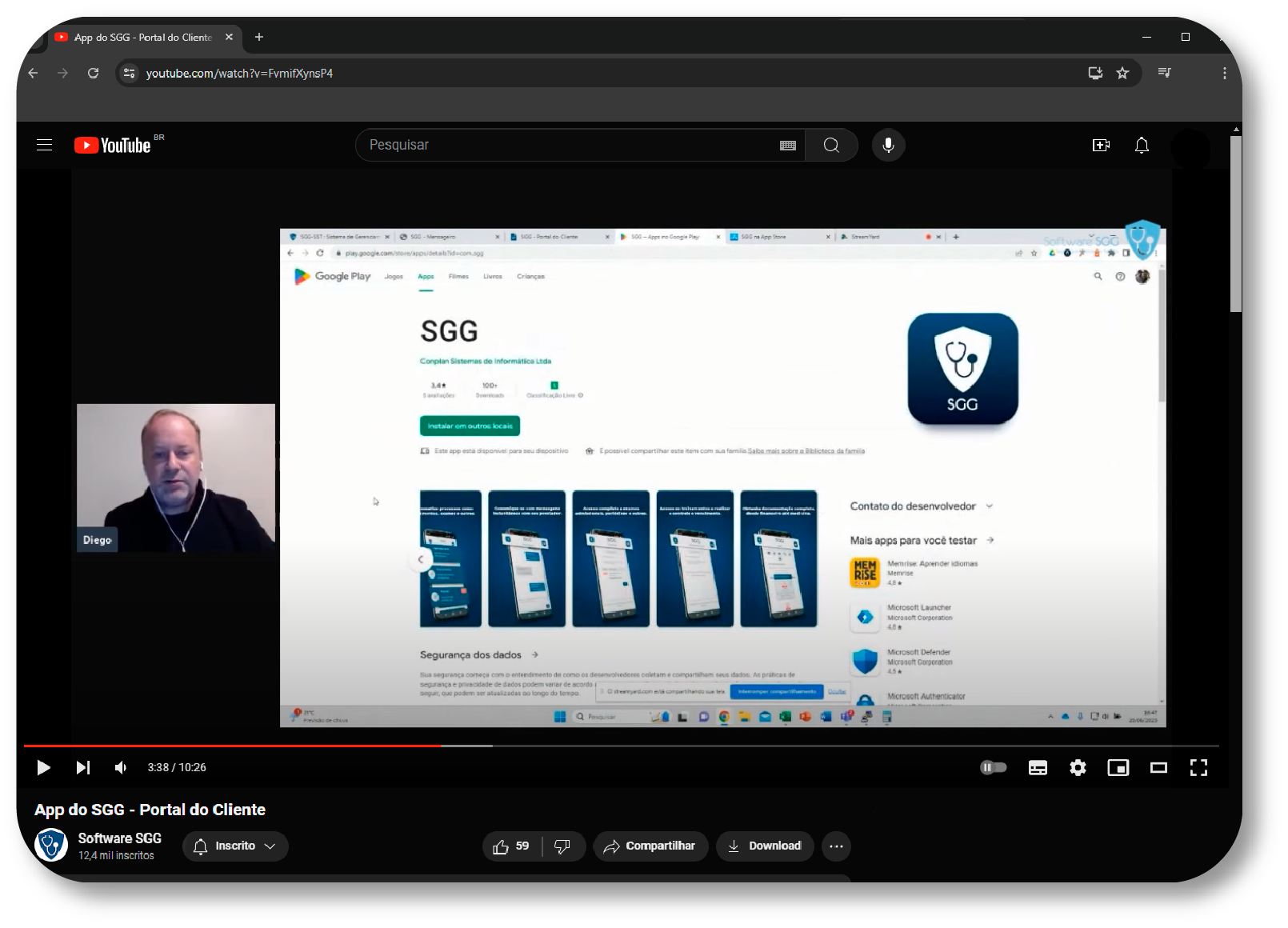Mute the video volume

[x=121, y=767]
